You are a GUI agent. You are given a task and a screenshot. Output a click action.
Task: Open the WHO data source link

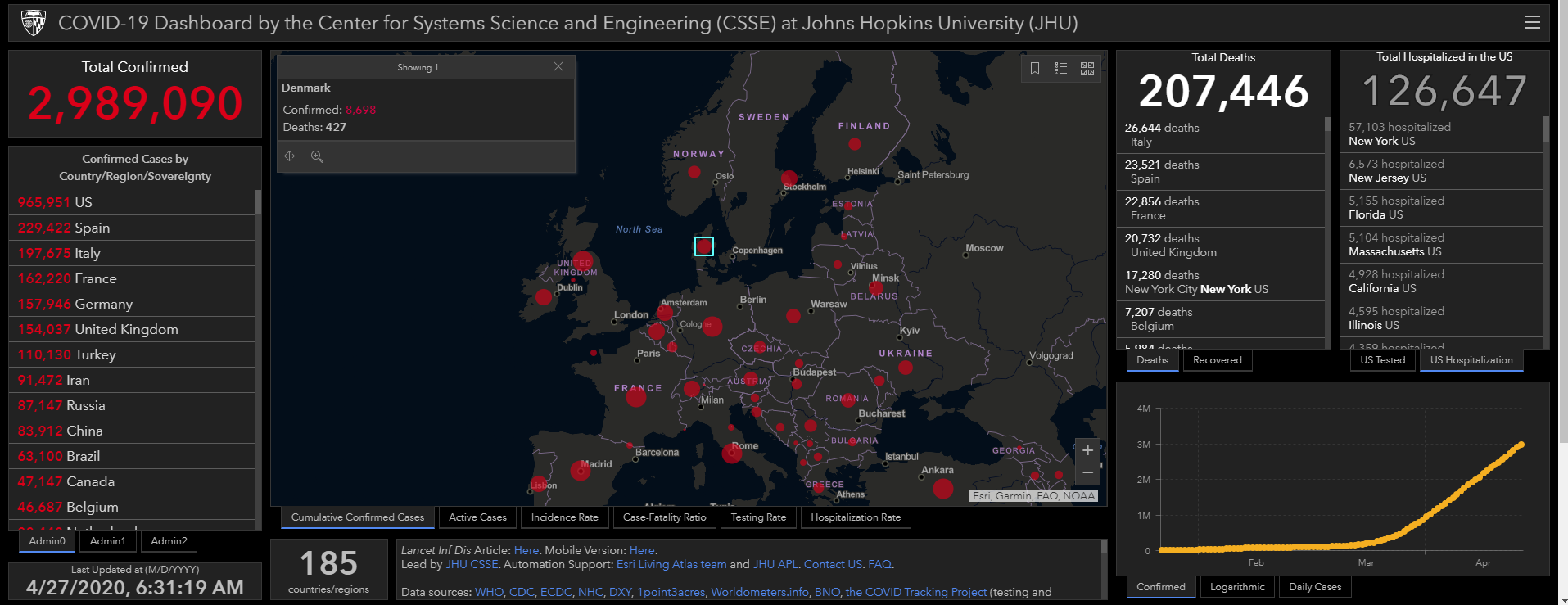(489, 592)
